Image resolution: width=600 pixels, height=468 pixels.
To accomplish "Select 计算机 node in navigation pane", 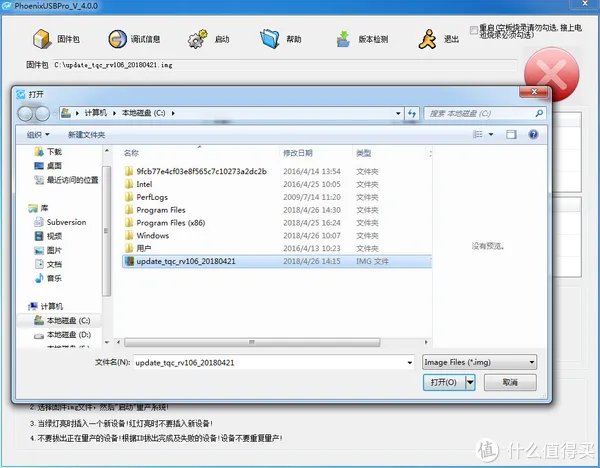I will click(46, 306).
